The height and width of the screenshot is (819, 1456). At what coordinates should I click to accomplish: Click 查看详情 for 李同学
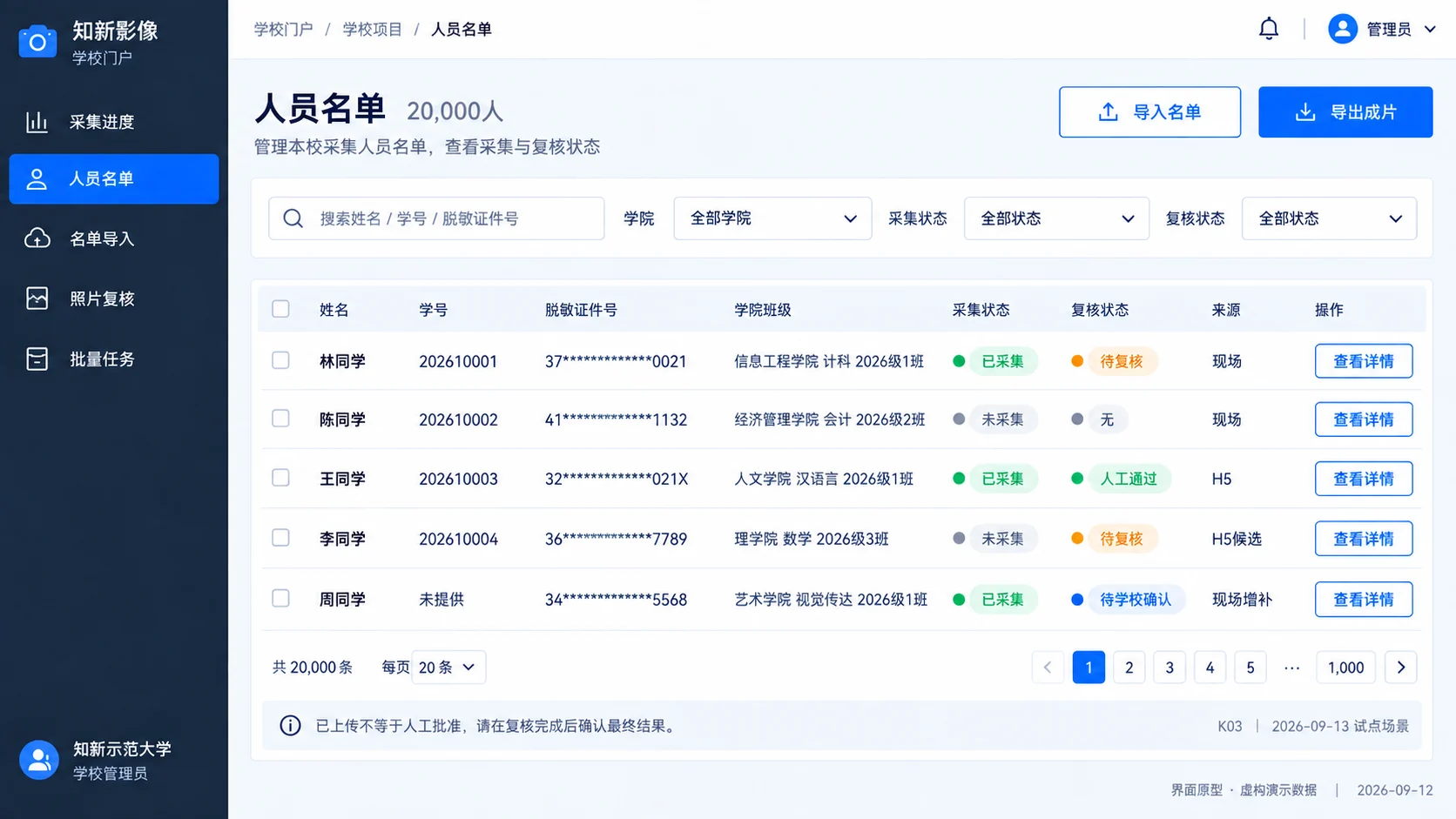(1364, 539)
